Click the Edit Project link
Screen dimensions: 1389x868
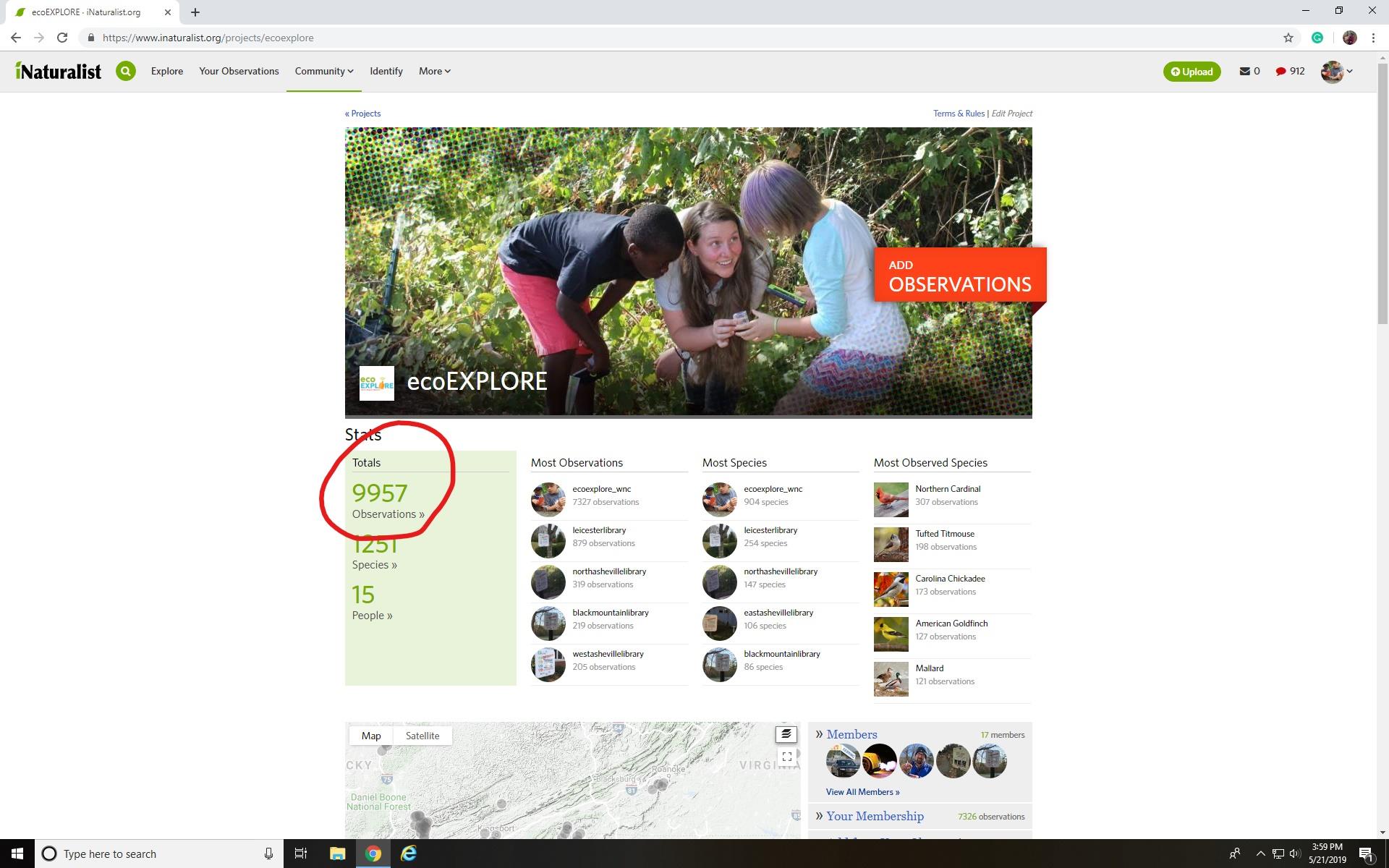(1011, 114)
